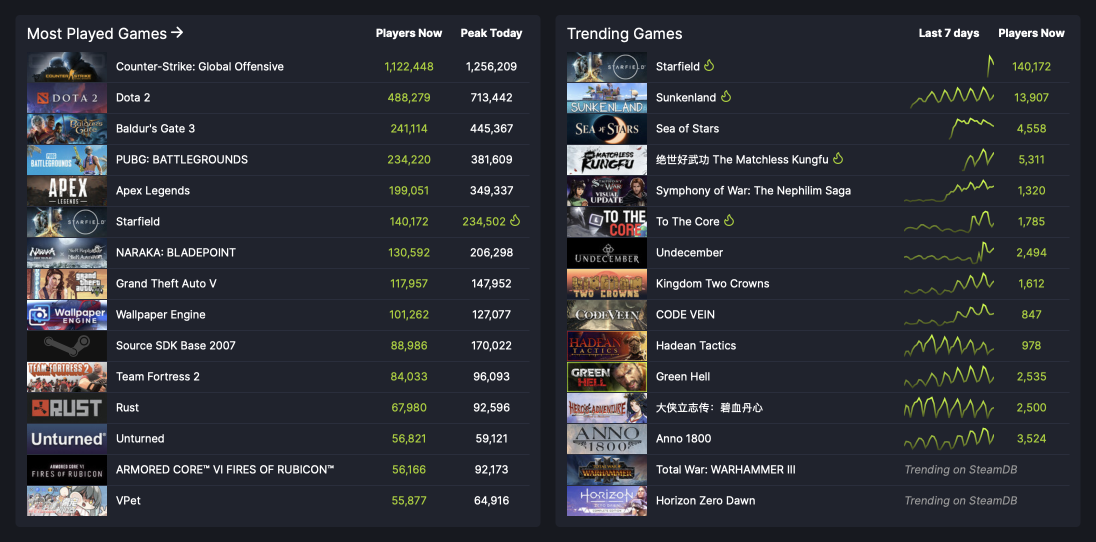1096x542 pixels.
Task: Click Green Hell's 2,535 players now value
Action: (x=1031, y=376)
